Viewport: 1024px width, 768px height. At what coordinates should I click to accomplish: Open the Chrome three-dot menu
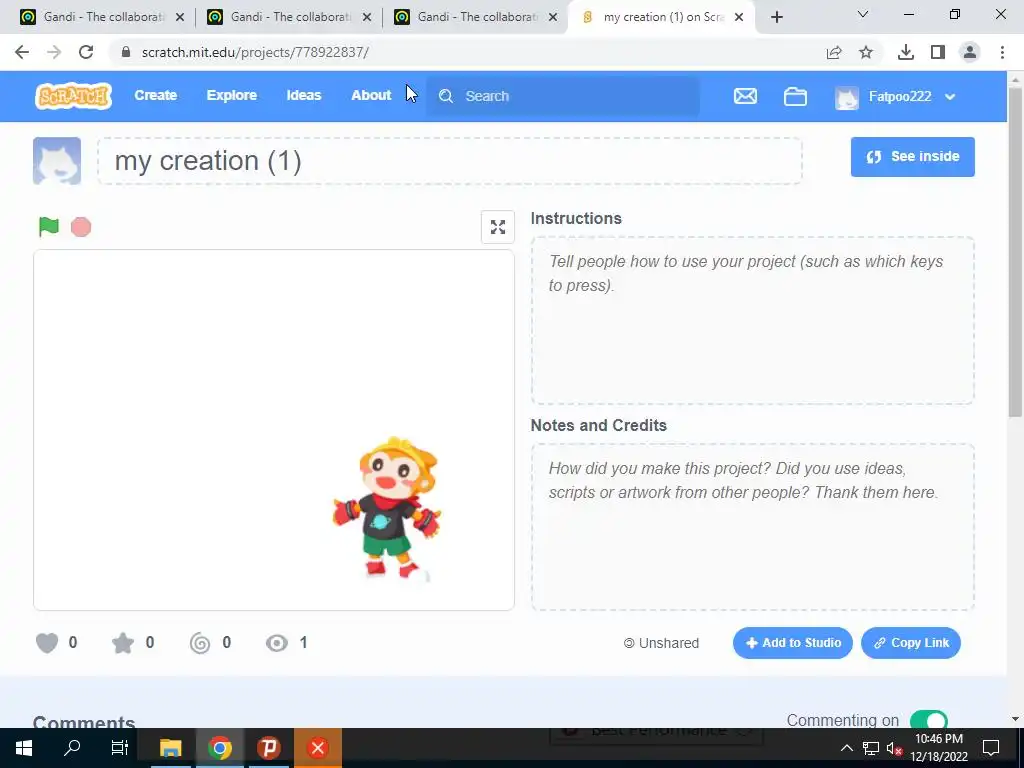coord(1002,52)
